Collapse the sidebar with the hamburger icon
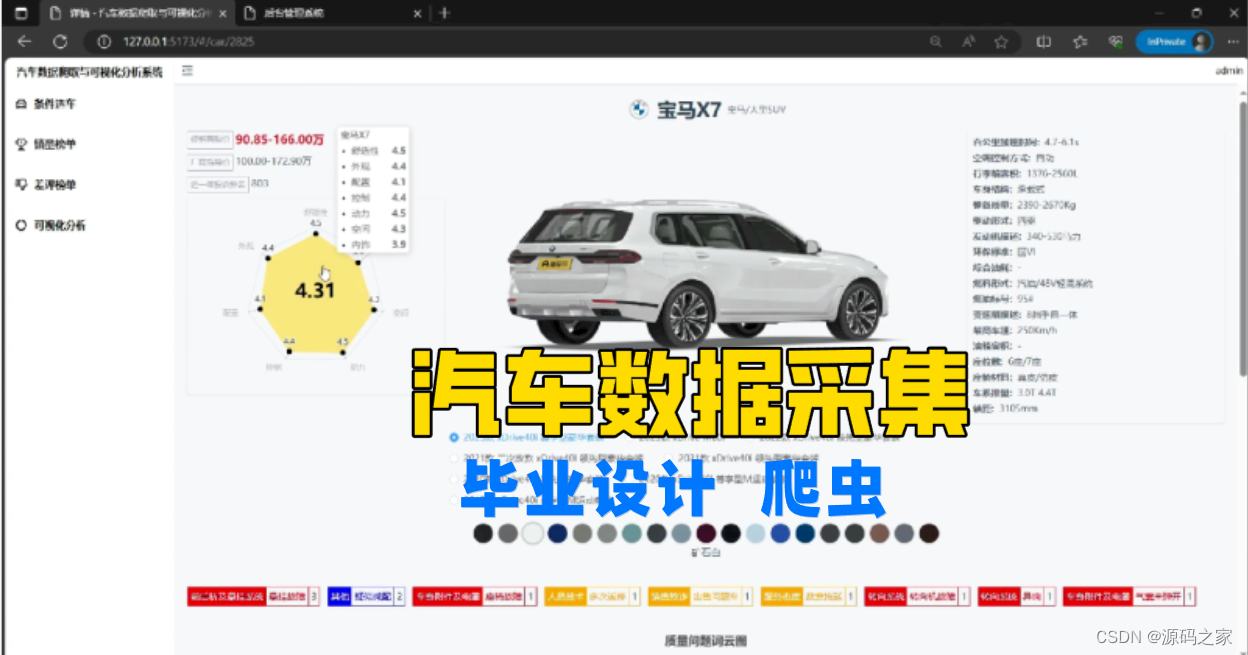 tap(187, 71)
